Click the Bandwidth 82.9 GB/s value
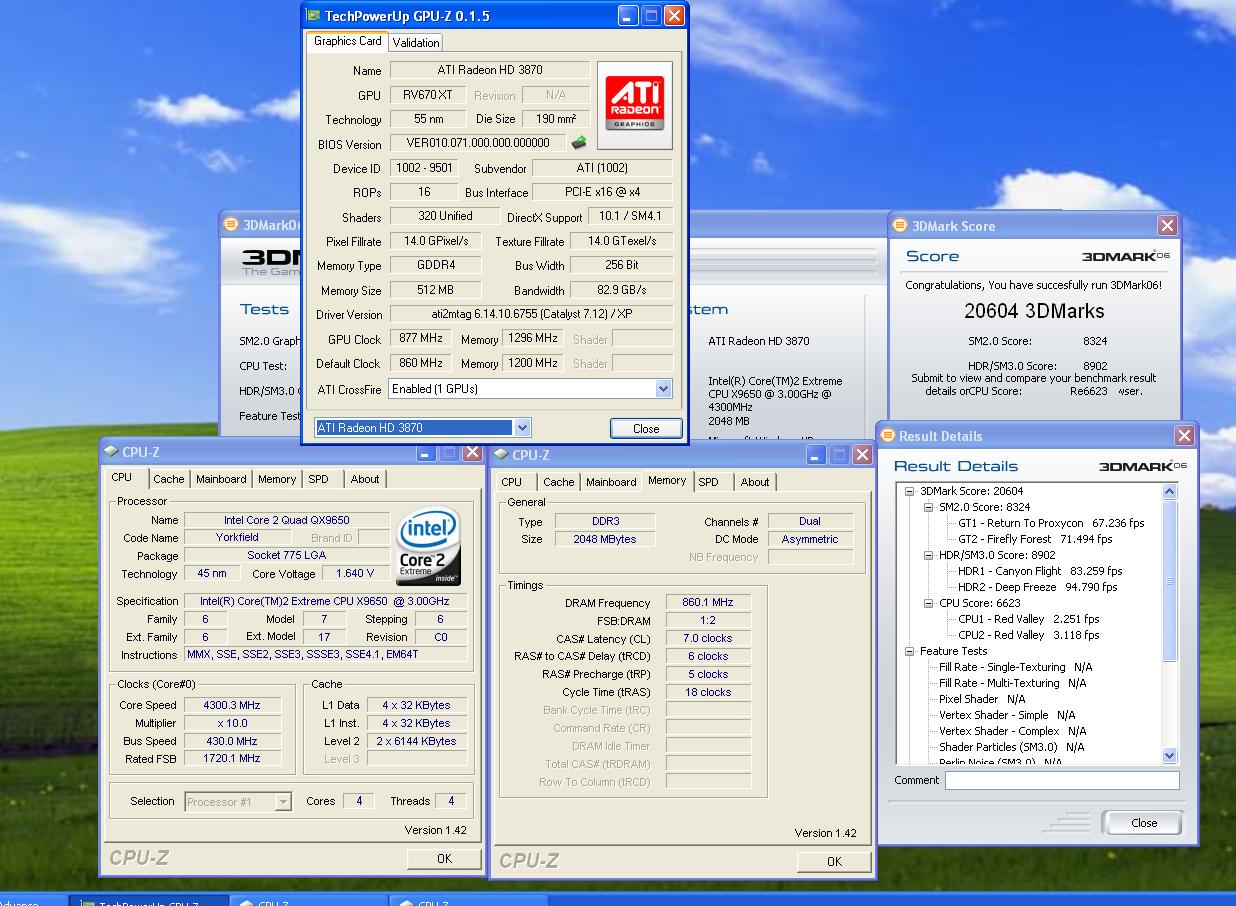 point(621,290)
